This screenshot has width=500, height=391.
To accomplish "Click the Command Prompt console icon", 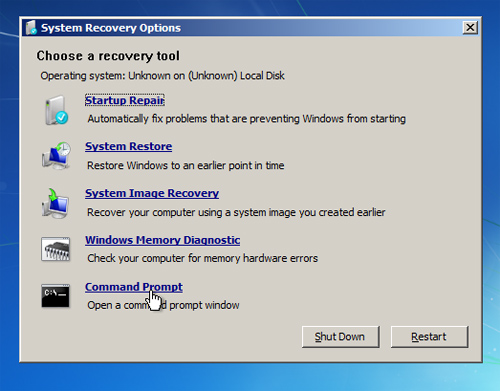I will (x=55, y=296).
